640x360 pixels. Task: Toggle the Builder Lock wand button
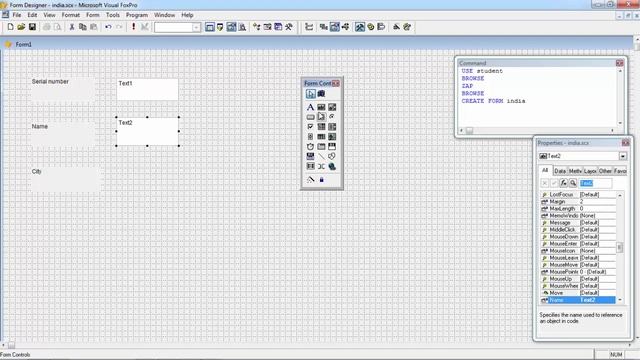[310, 180]
